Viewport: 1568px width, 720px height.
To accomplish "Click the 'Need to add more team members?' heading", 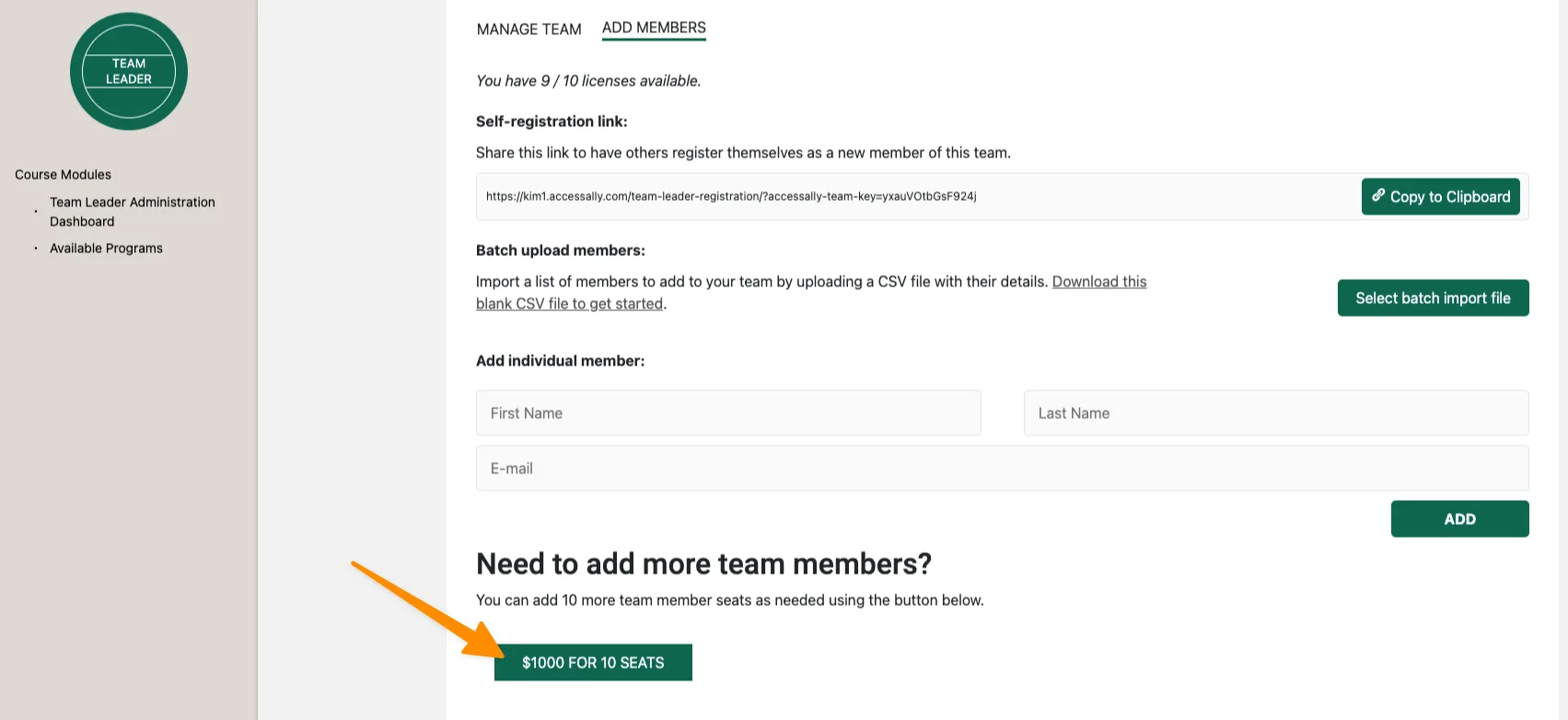I will (703, 563).
